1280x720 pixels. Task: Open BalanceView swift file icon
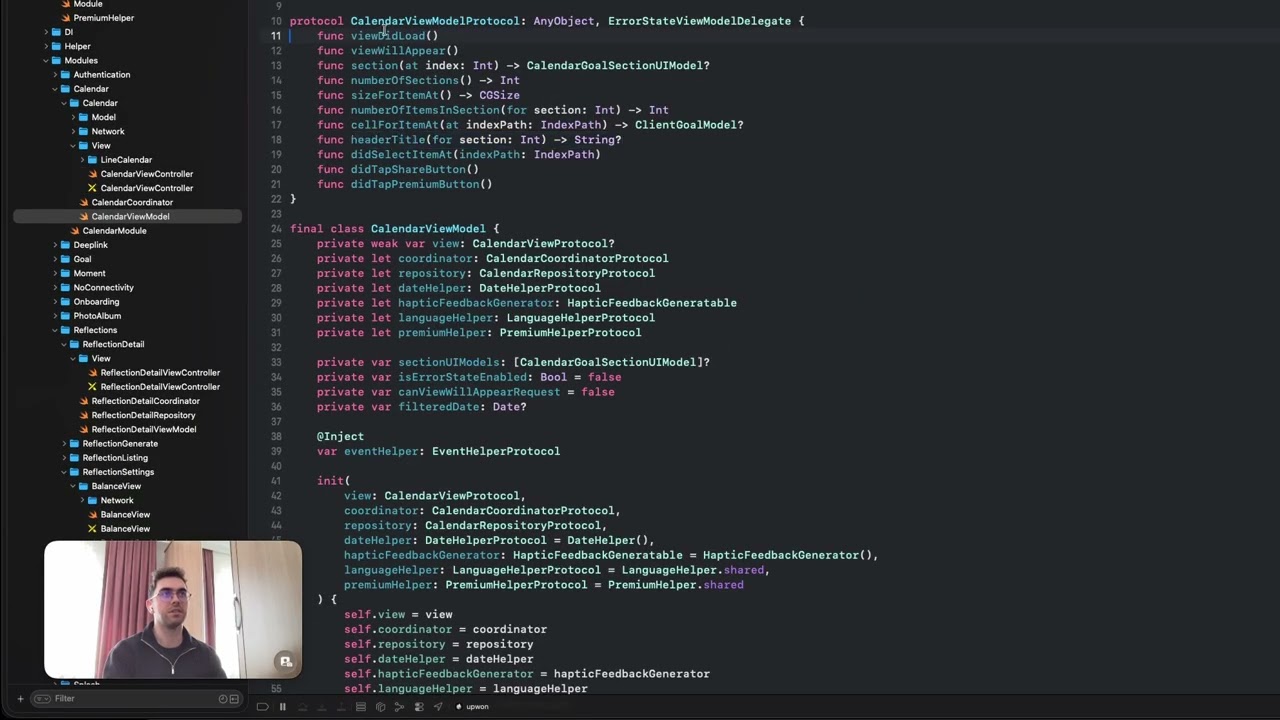coord(92,514)
